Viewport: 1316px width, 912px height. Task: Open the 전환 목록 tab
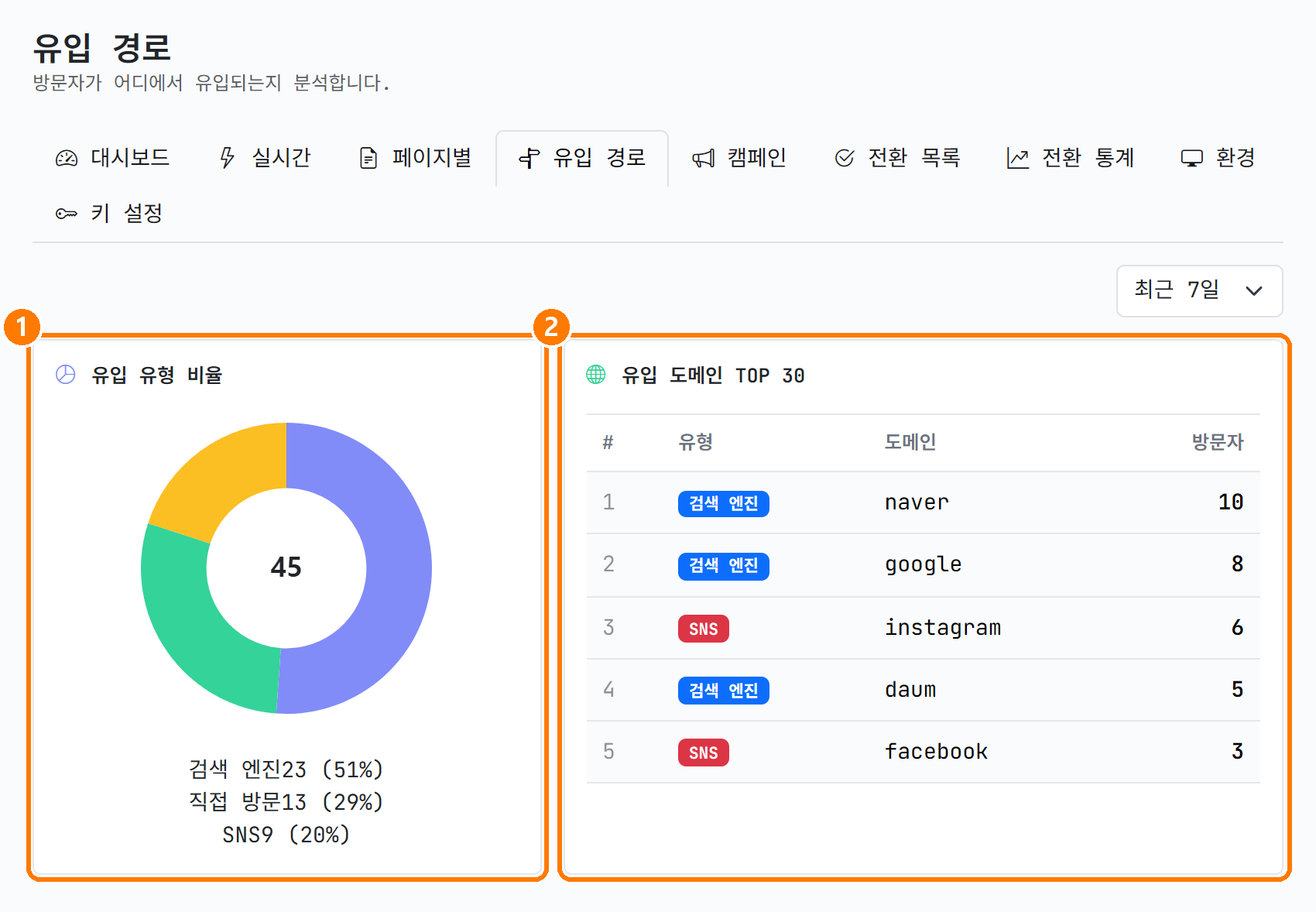click(x=898, y=158)
